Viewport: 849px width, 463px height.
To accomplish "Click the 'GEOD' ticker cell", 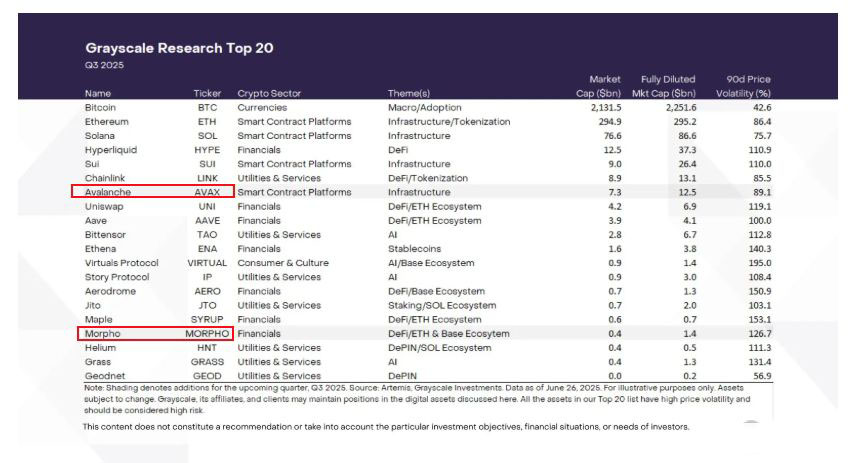I will pos(207,376).
